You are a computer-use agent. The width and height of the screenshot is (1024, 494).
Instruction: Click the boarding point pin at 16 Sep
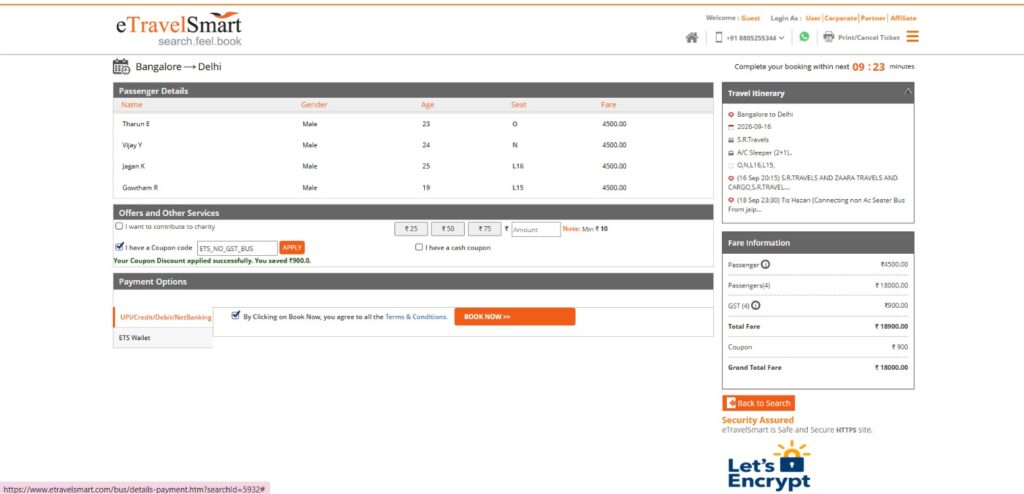tap(731, 178)
